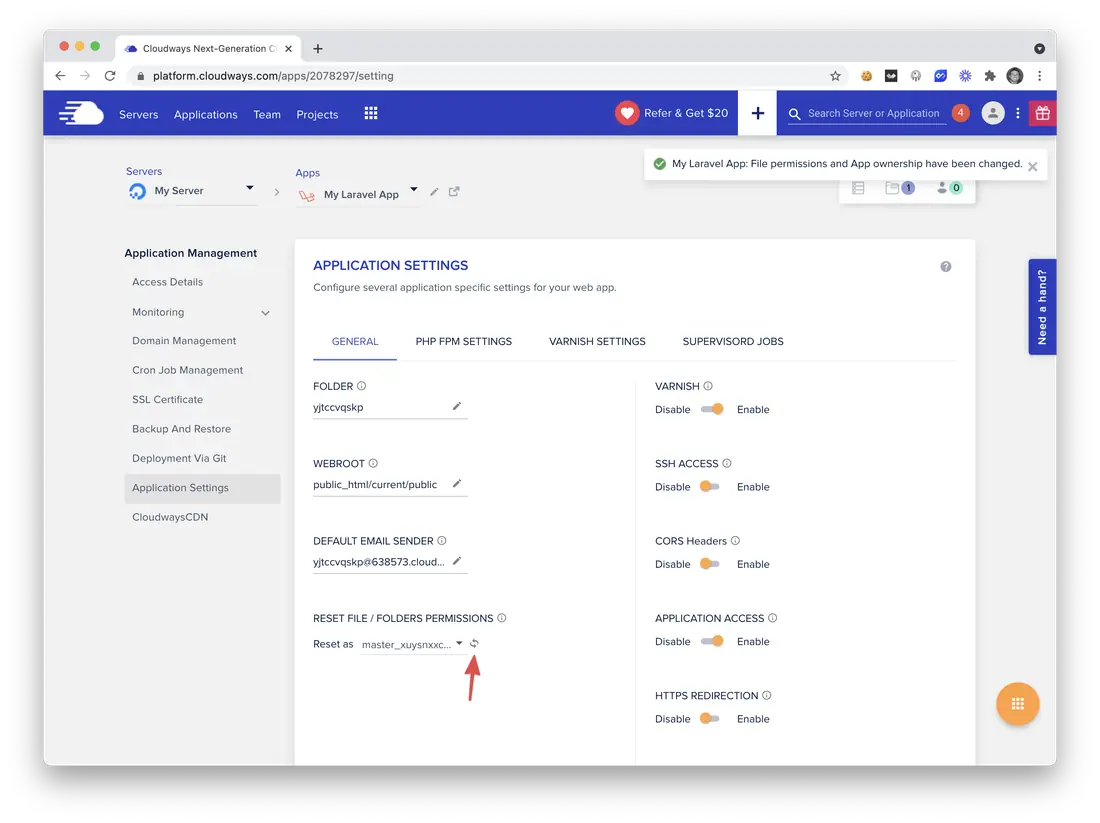Go to Cron Job Management

coord(187,370)
